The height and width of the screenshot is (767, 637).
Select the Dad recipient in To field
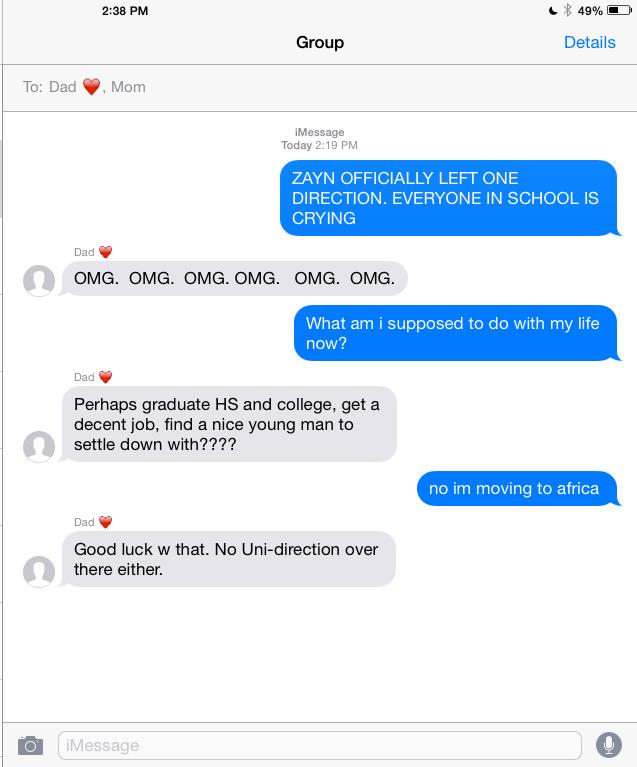[63, 87]
